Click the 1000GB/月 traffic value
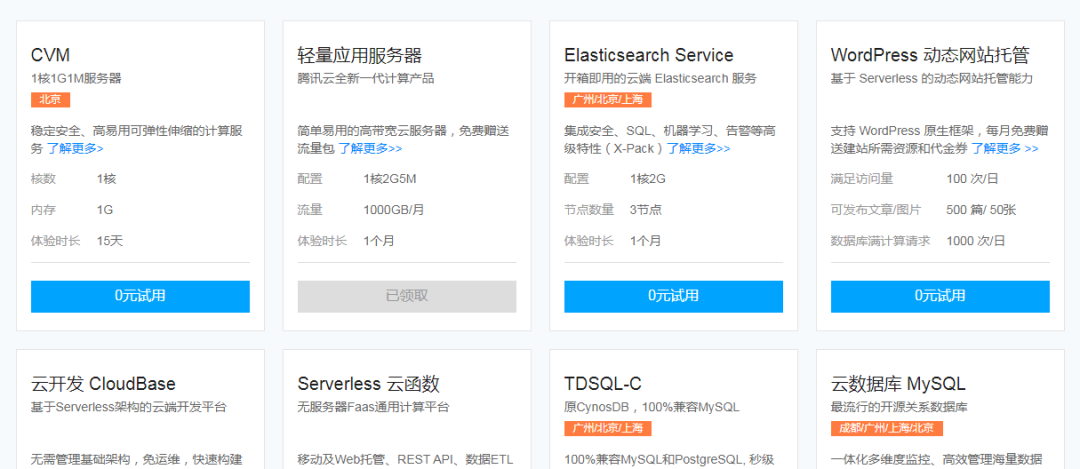 pos(394,210)
